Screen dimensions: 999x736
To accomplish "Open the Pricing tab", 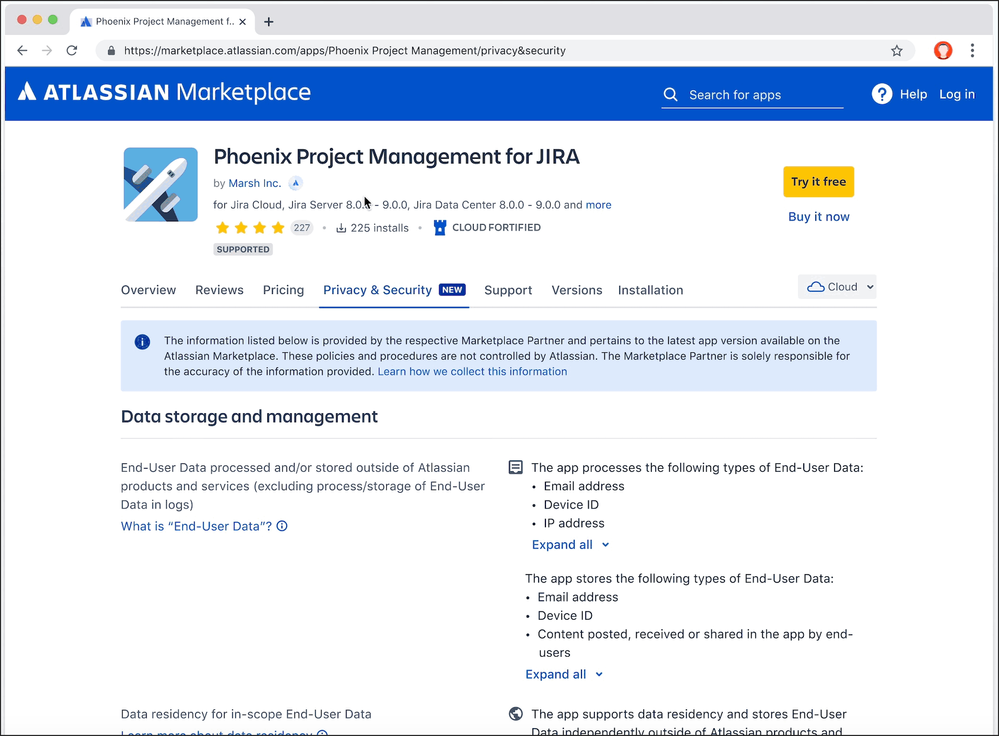I will coord(284,290).
